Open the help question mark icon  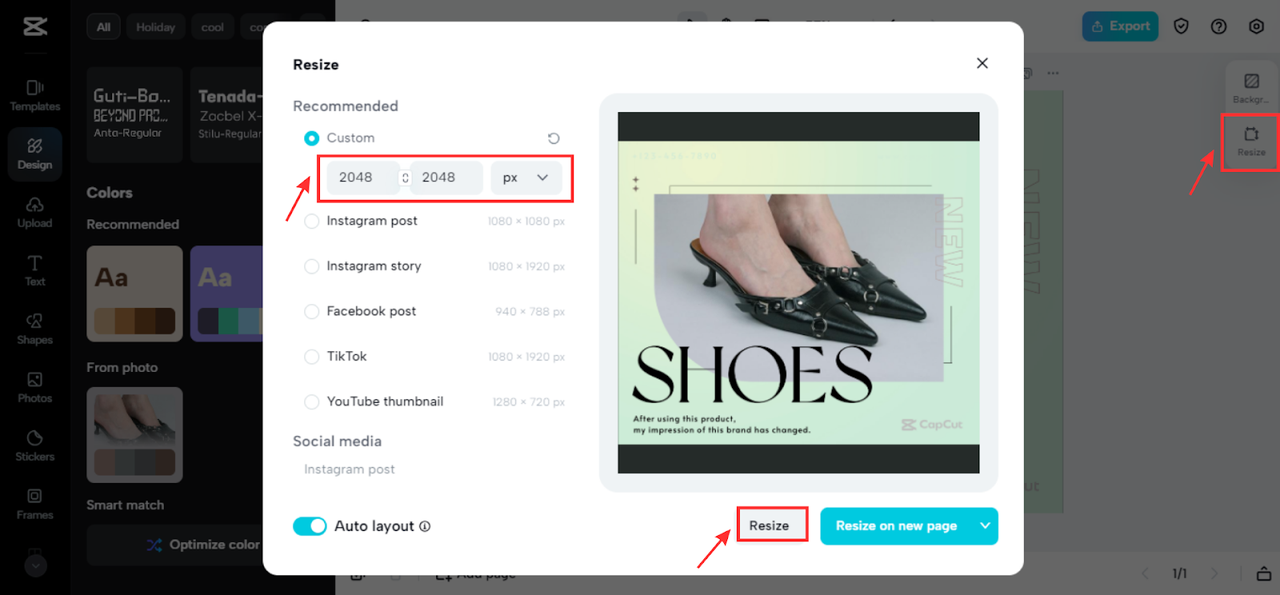[1219, 26]
